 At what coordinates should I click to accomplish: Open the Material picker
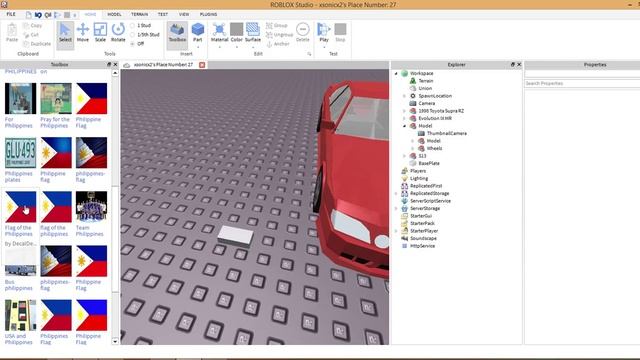pyautogui.click(x=219, y=32)
